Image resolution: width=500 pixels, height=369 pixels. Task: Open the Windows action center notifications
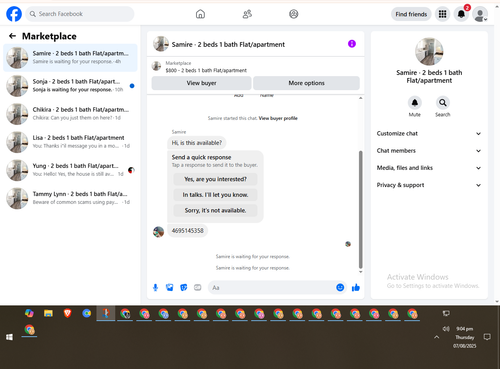coord(487,337)
